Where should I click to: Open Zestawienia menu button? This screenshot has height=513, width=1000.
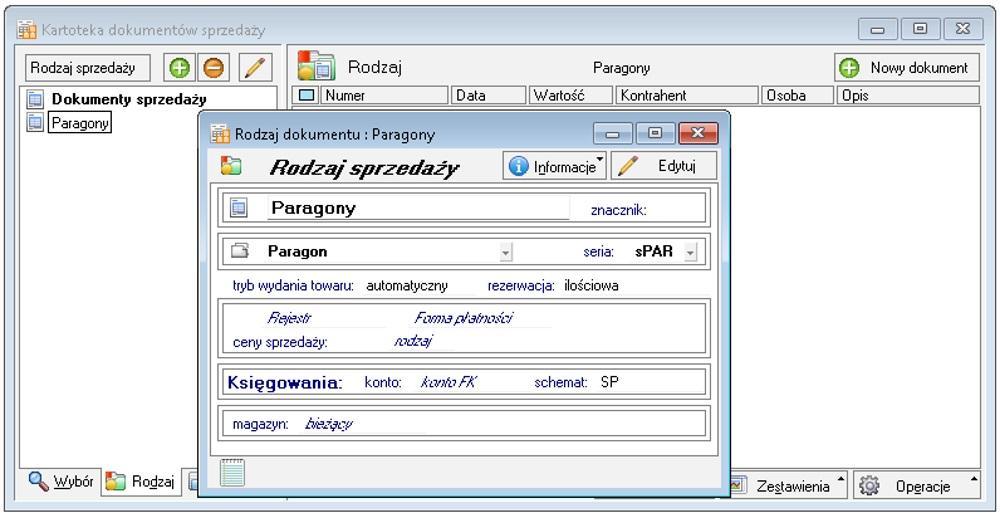tap(788, 486)
